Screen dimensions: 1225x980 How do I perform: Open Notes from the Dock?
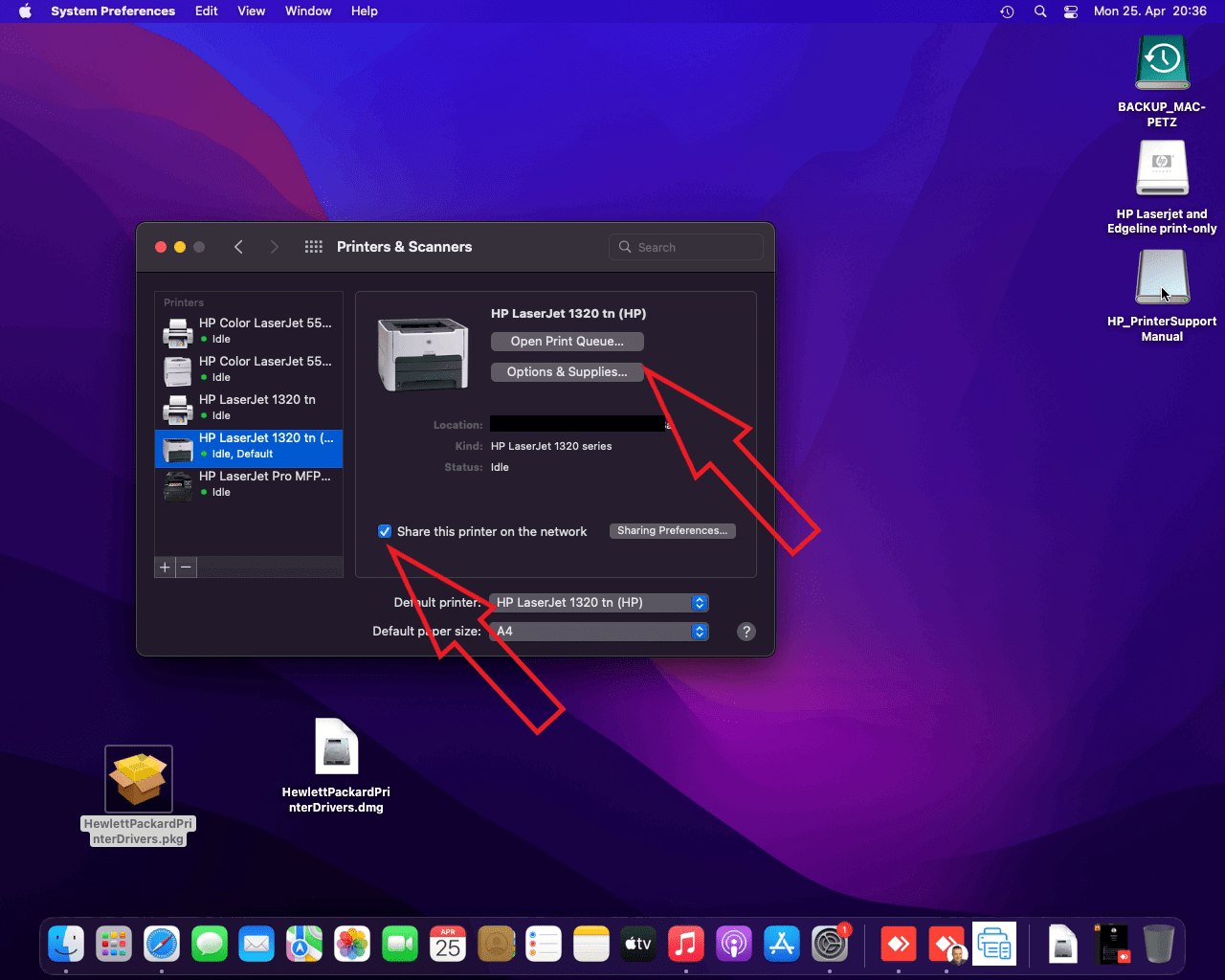pyautogui.click(x=591, y=945)
